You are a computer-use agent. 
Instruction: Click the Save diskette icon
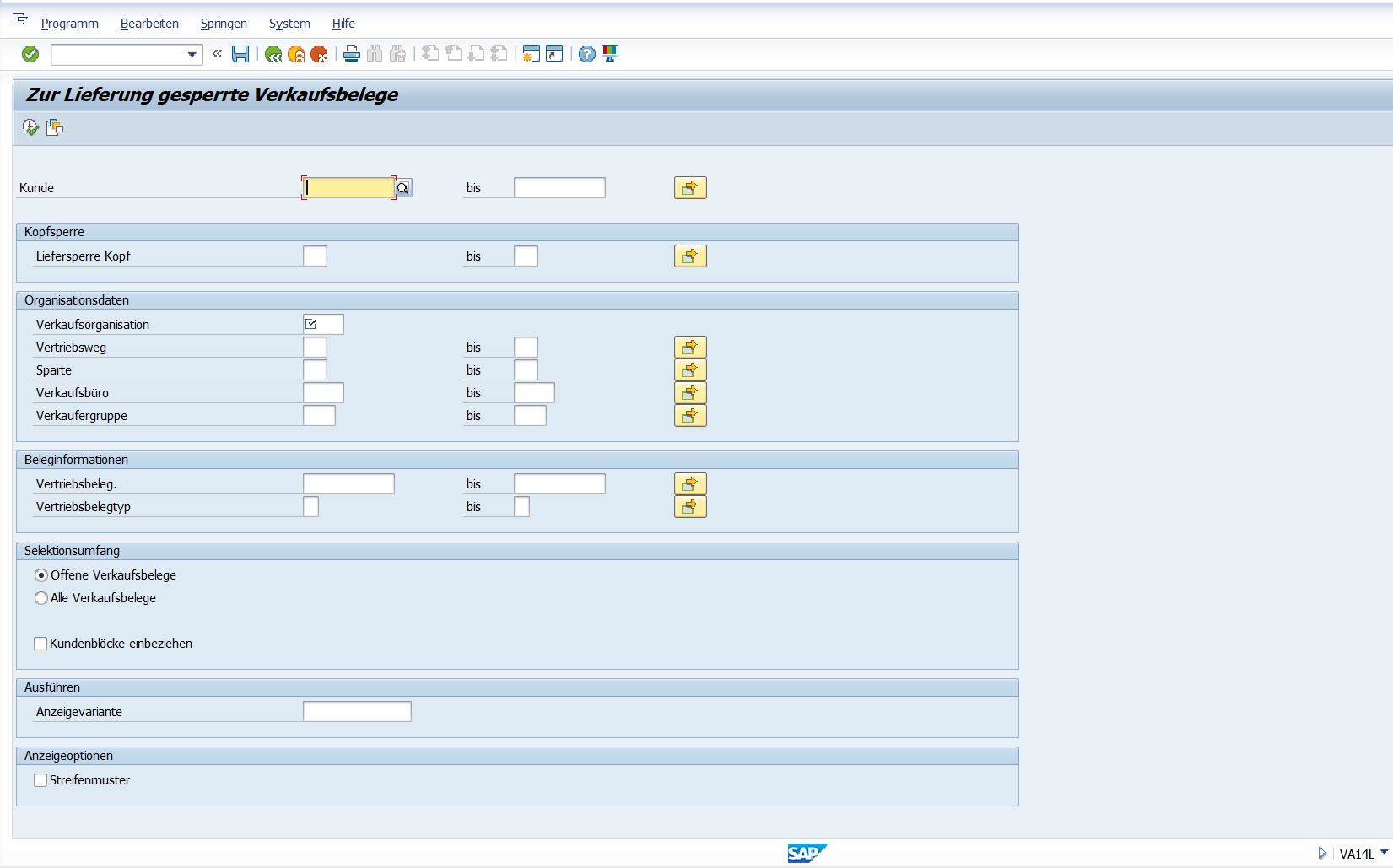[x=240, y=54]
